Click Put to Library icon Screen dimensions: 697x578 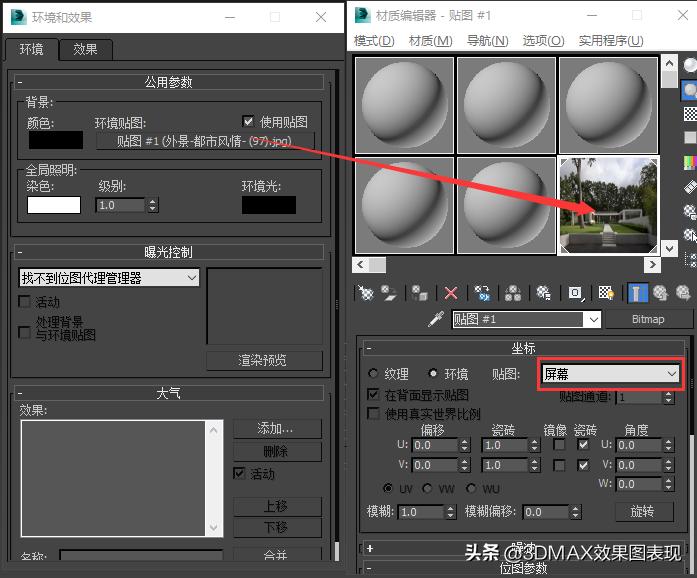click(x=543, y=293)
